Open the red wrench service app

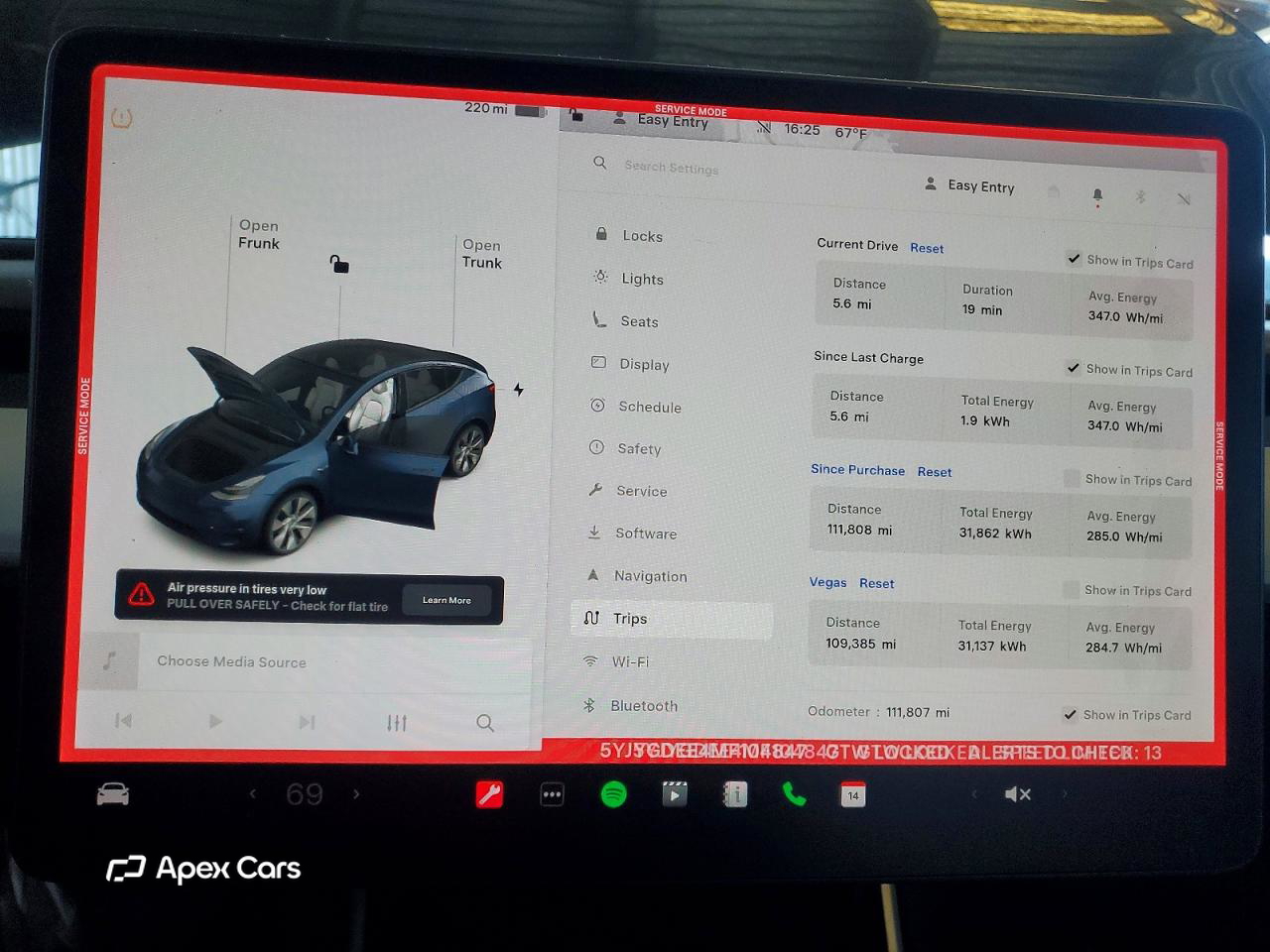coord(489,794)
